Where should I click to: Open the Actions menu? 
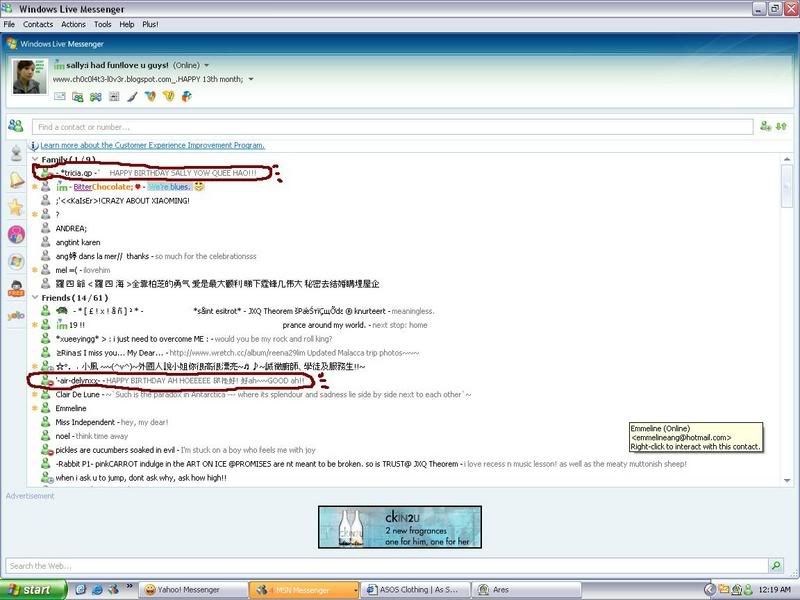click(73, 24)
